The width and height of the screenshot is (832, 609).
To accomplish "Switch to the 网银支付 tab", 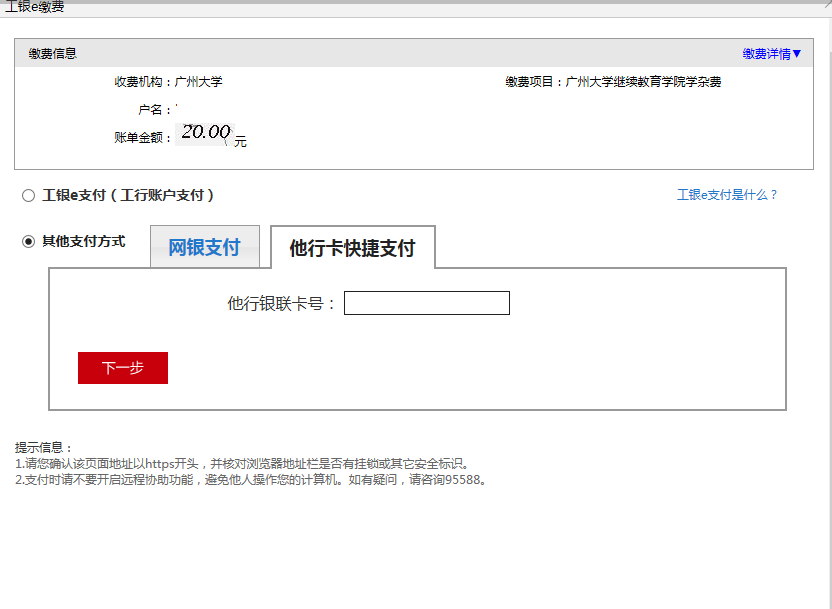I will 205,247.
